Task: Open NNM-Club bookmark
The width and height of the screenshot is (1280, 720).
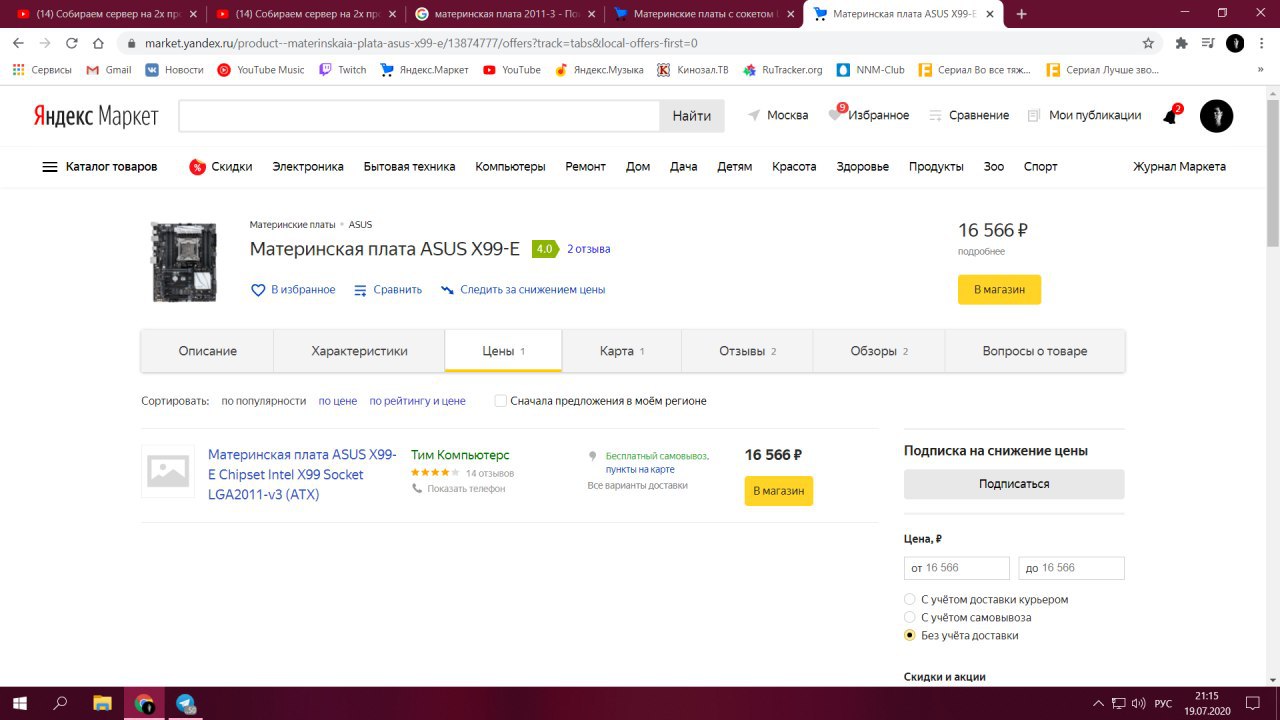Action: click(x=870, y=70)
